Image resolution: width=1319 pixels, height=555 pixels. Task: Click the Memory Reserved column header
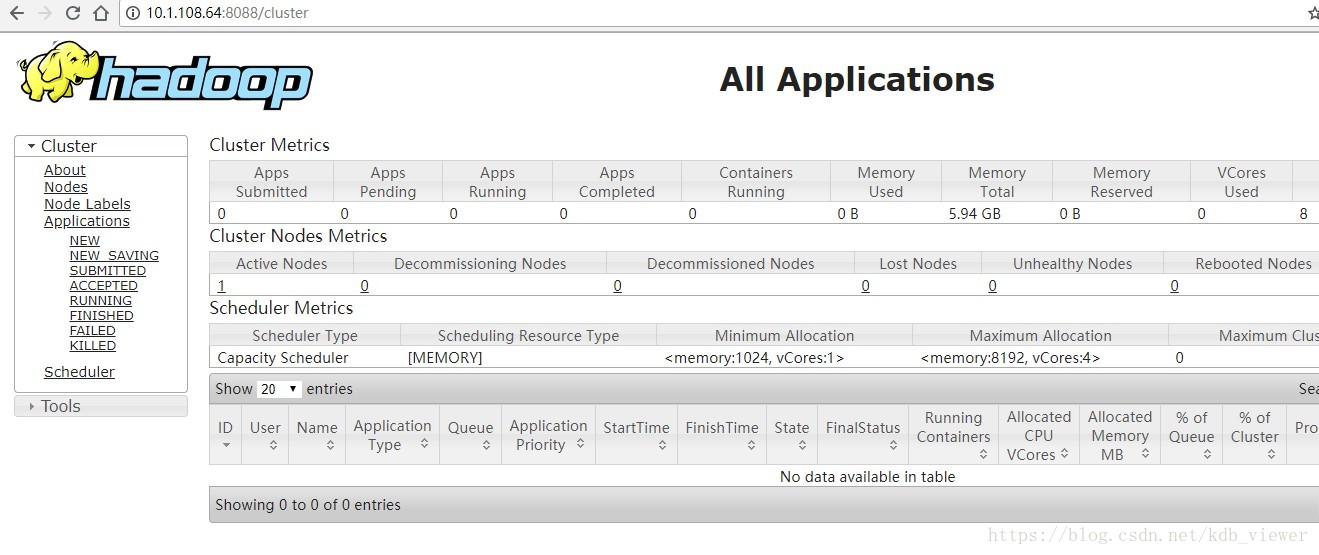(1121, 182)
